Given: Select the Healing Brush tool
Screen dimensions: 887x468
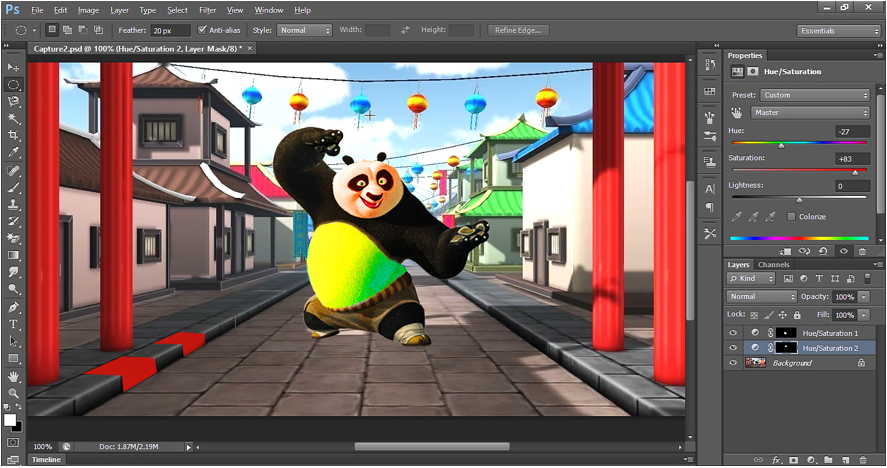Looking at the screenshot, I should tap(13, 170).
